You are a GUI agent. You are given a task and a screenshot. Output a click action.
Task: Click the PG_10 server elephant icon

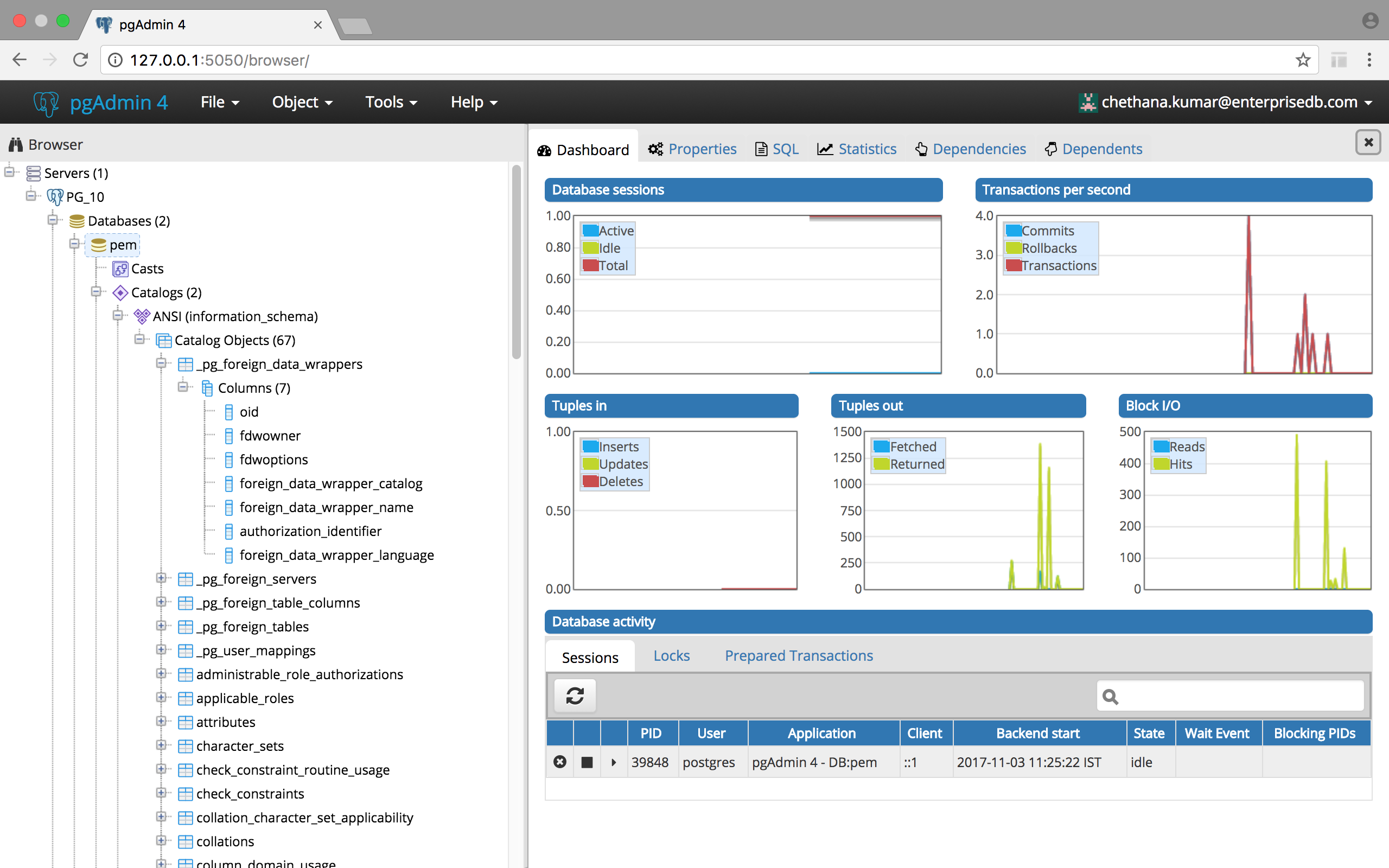pos(55,197)
